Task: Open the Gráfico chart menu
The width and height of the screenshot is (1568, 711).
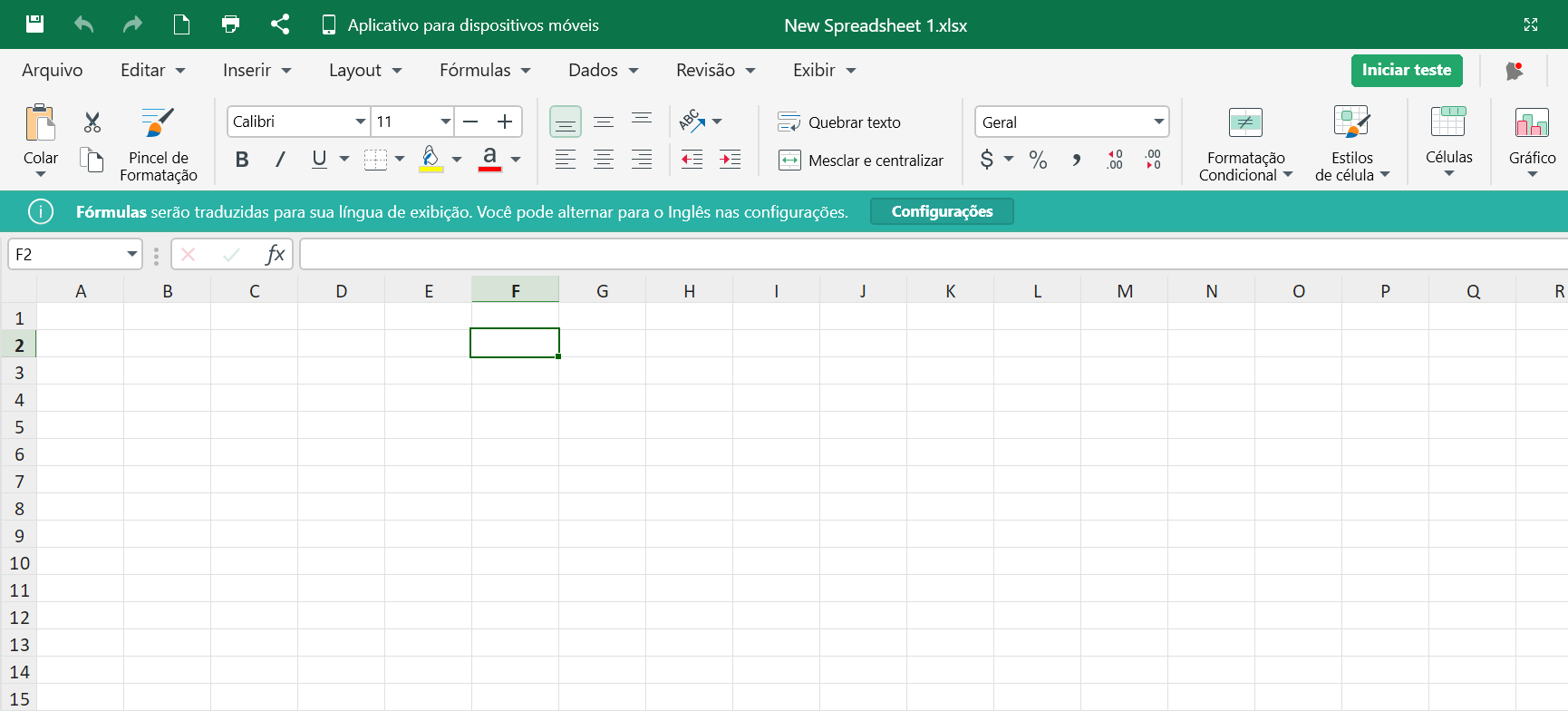Action: (1533, 142)
